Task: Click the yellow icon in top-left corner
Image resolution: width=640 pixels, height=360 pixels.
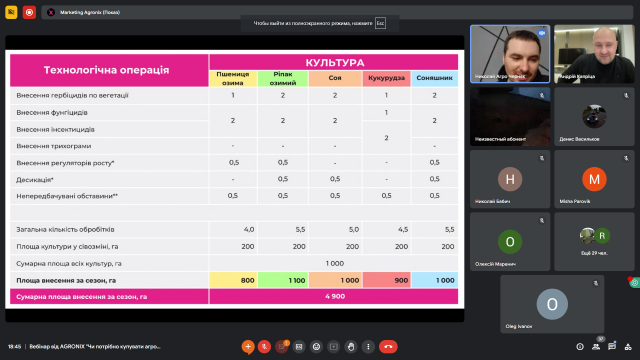Action: (x=11, y=12)
